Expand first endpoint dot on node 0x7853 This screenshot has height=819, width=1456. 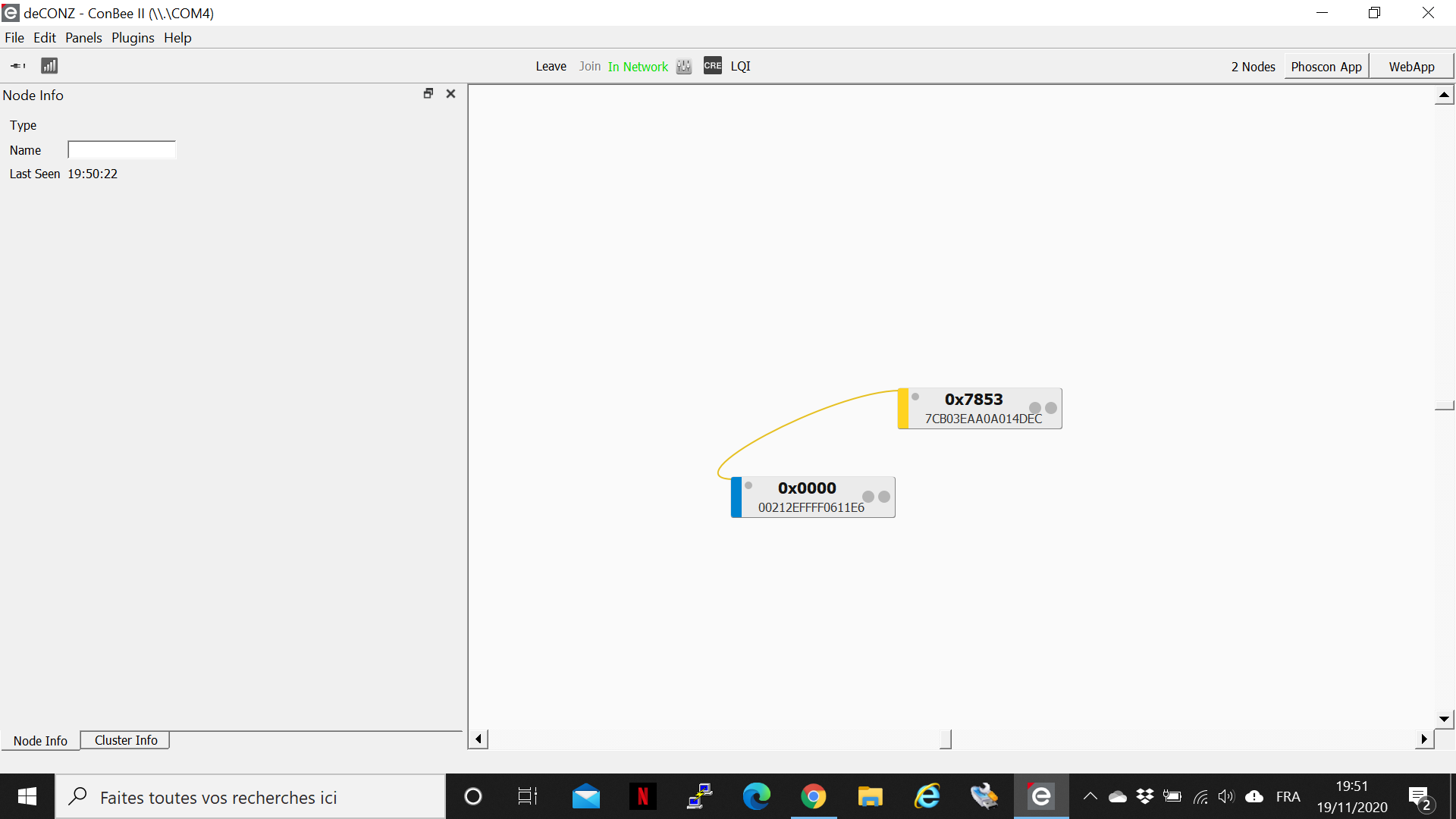(1035, 408)
